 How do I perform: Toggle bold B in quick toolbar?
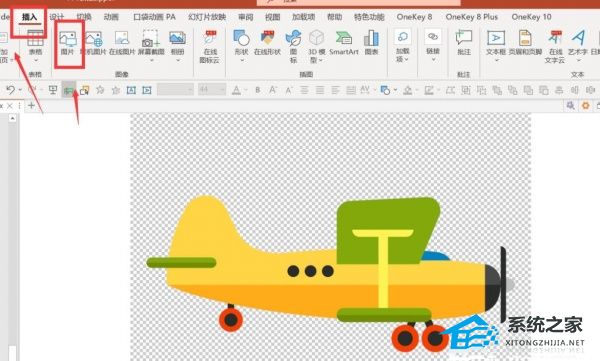click(x=258, y=90)
